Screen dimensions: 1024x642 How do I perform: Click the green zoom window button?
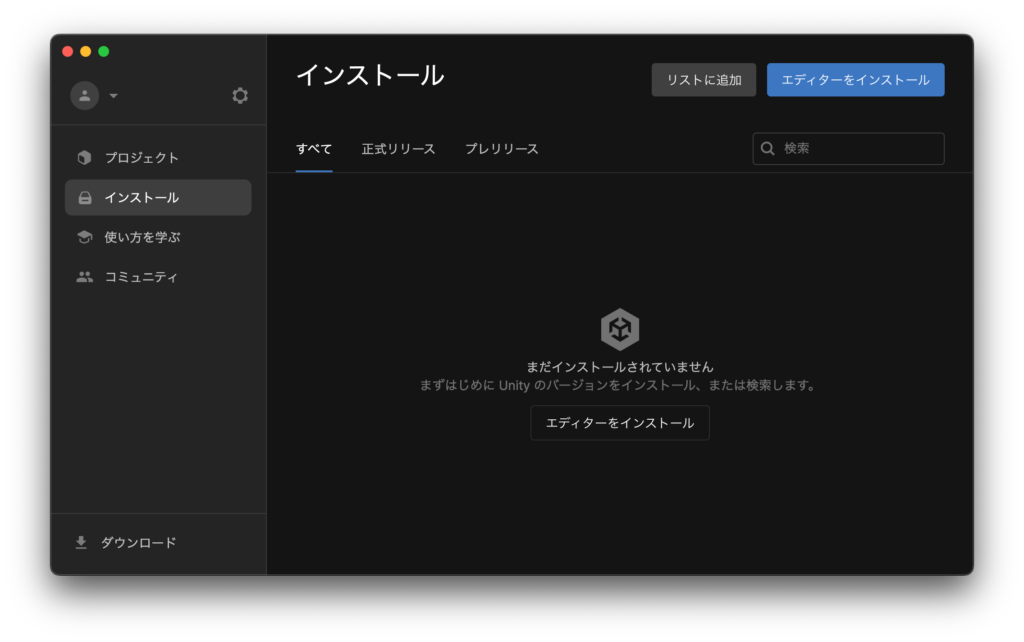click(x=104, y=52)
